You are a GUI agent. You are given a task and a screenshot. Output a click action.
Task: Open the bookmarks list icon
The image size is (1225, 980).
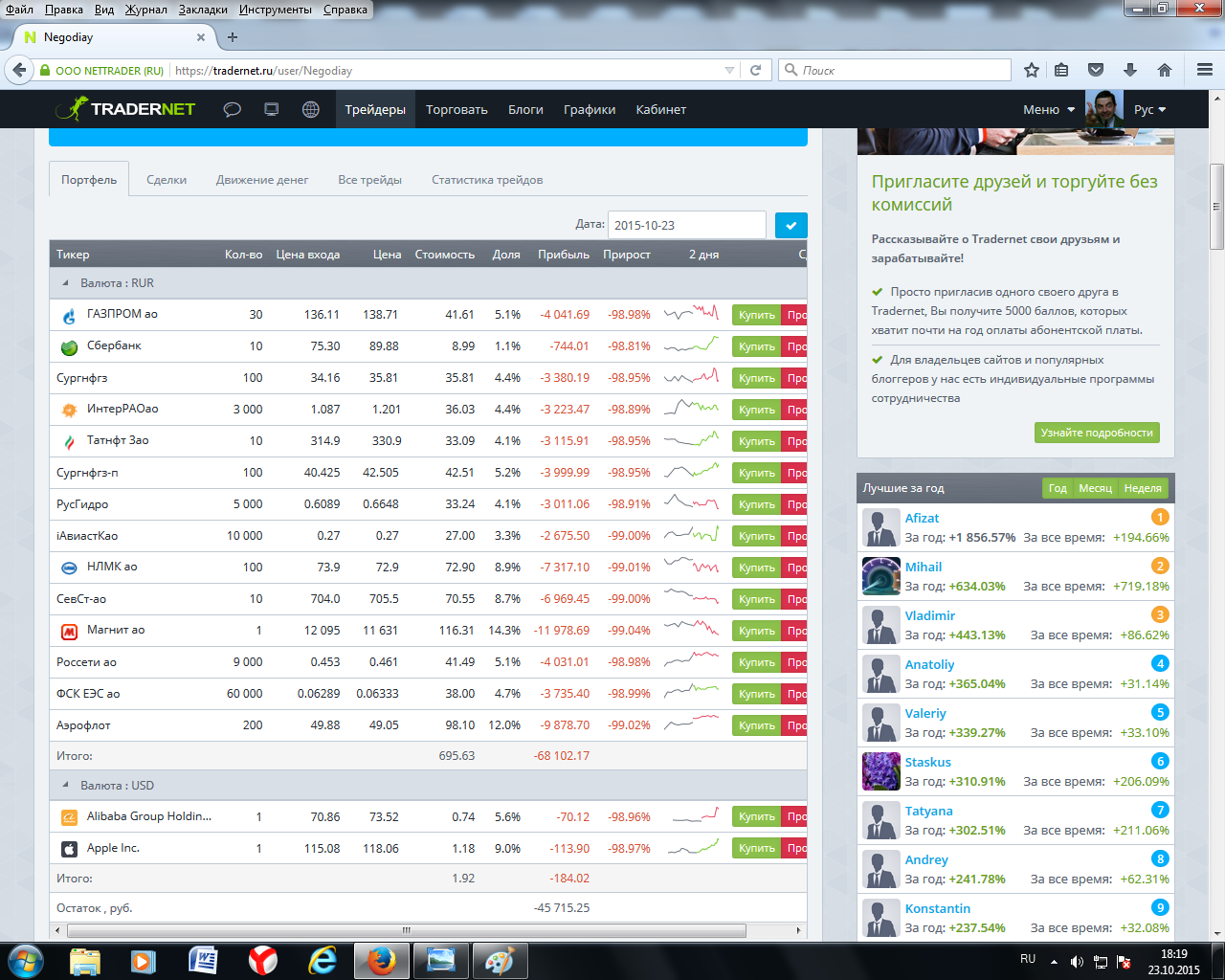(x=1061, y=70)
